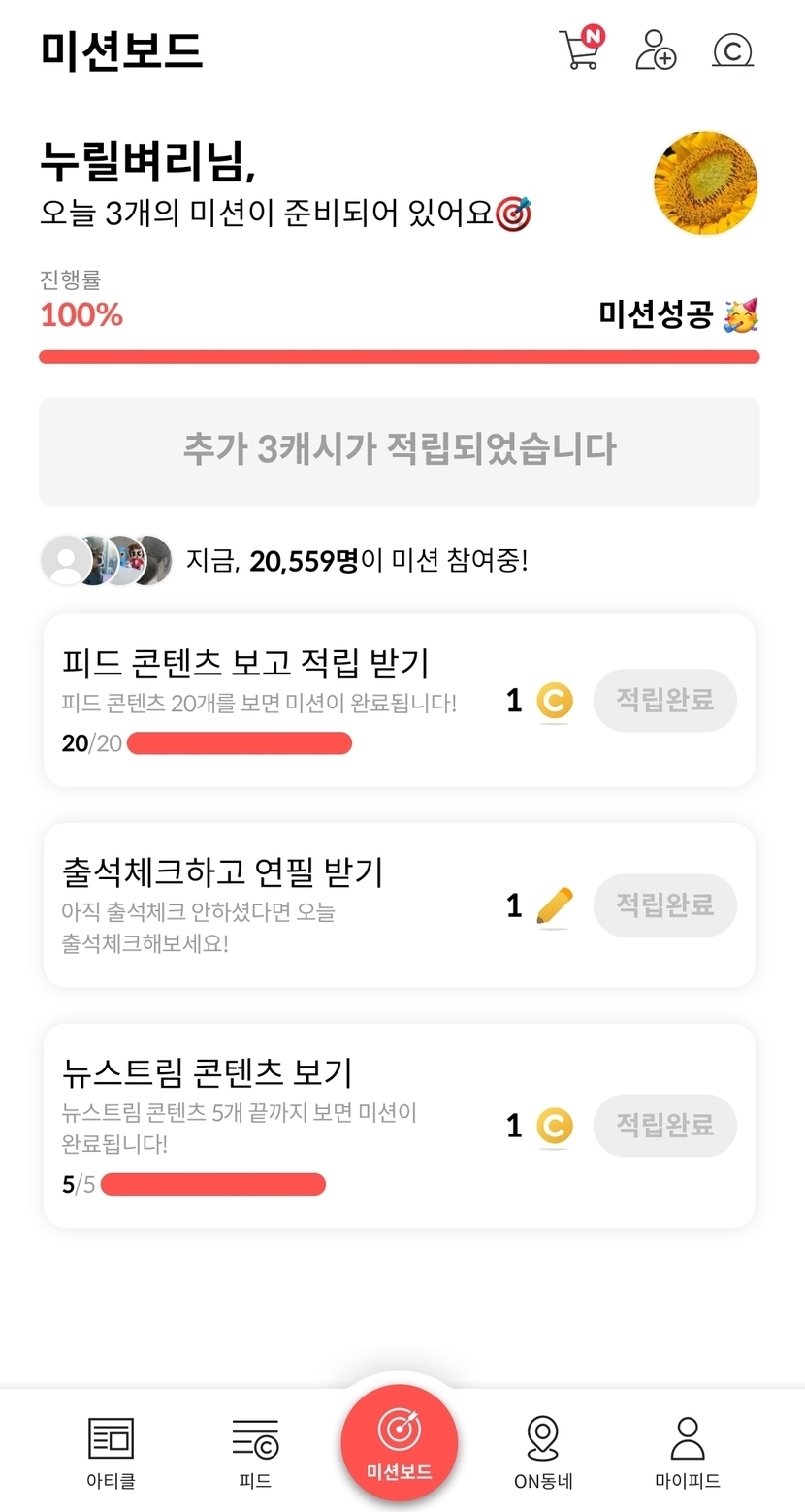Tap the 뉴스트림 콘텐츠 보기 mission title
This screenshot has width=805, height=1512.
click(x=207, y=1072)
